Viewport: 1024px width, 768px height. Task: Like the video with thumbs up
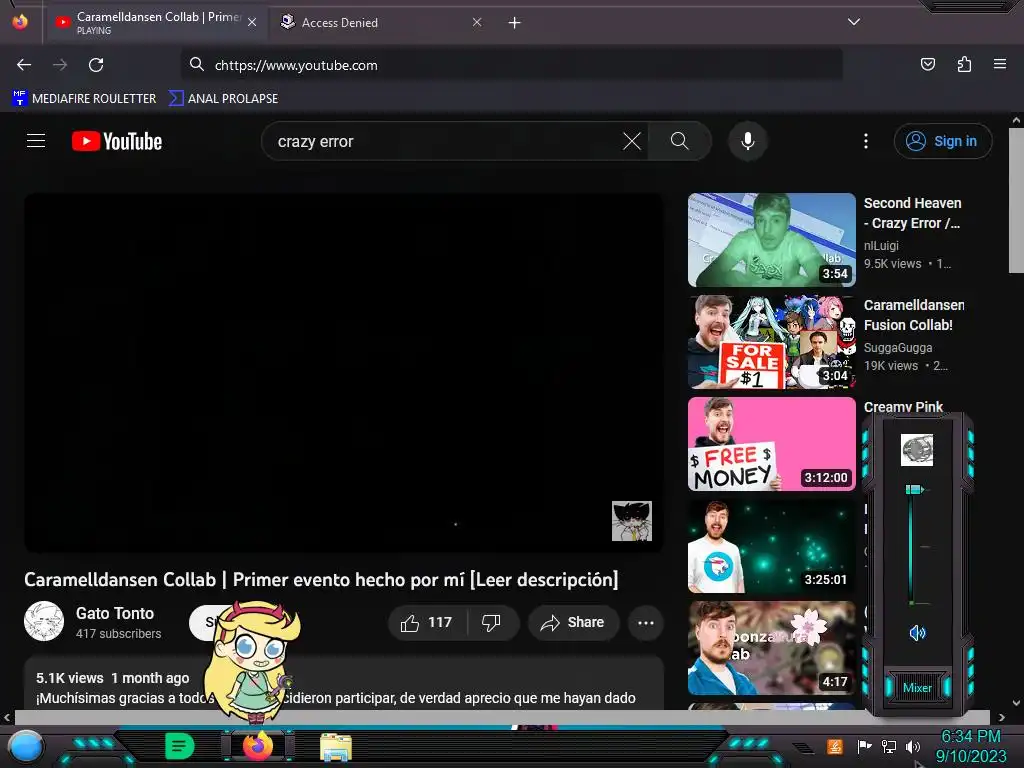point(427,622)
